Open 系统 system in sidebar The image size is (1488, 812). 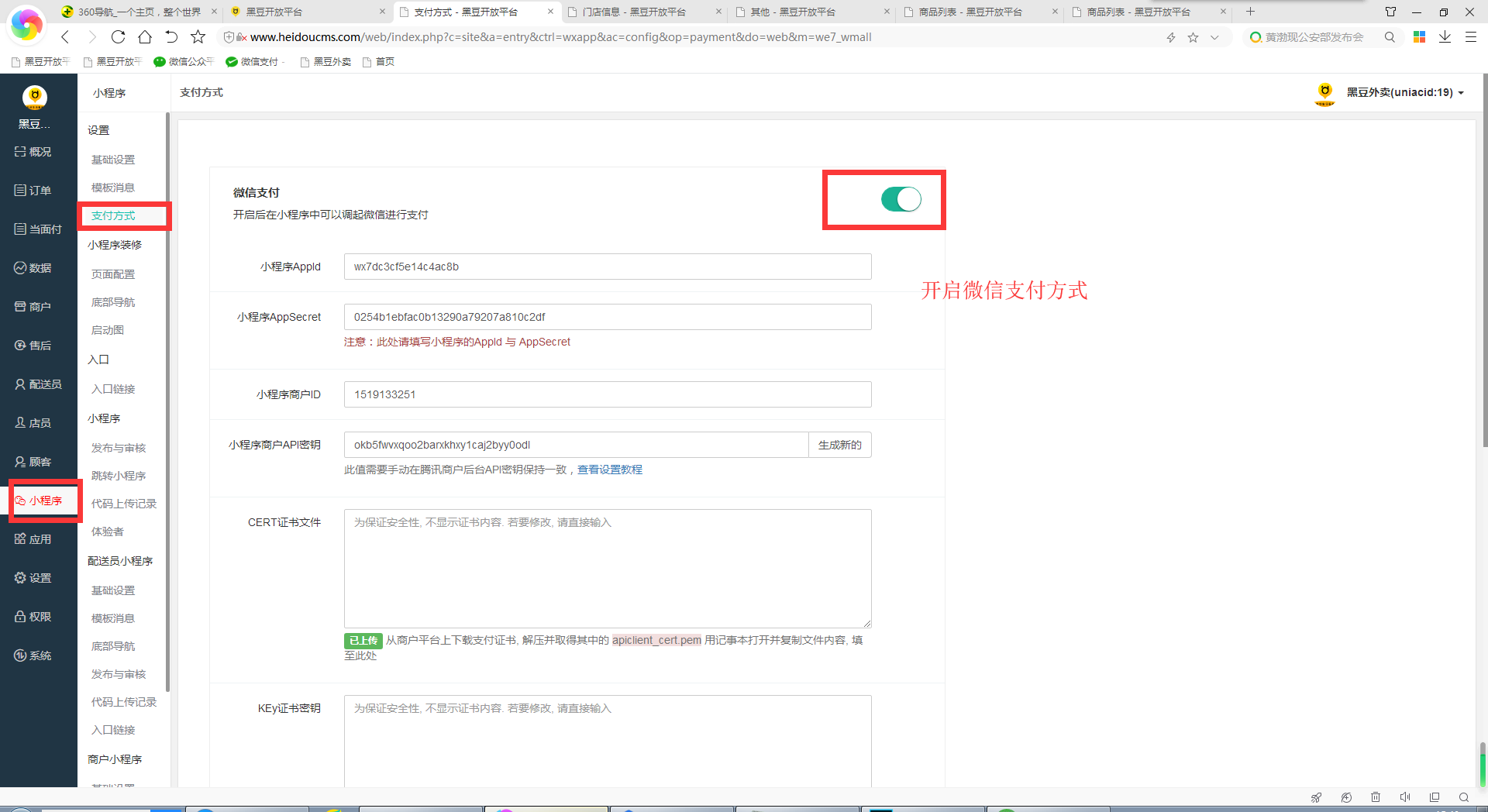point(33,655)
